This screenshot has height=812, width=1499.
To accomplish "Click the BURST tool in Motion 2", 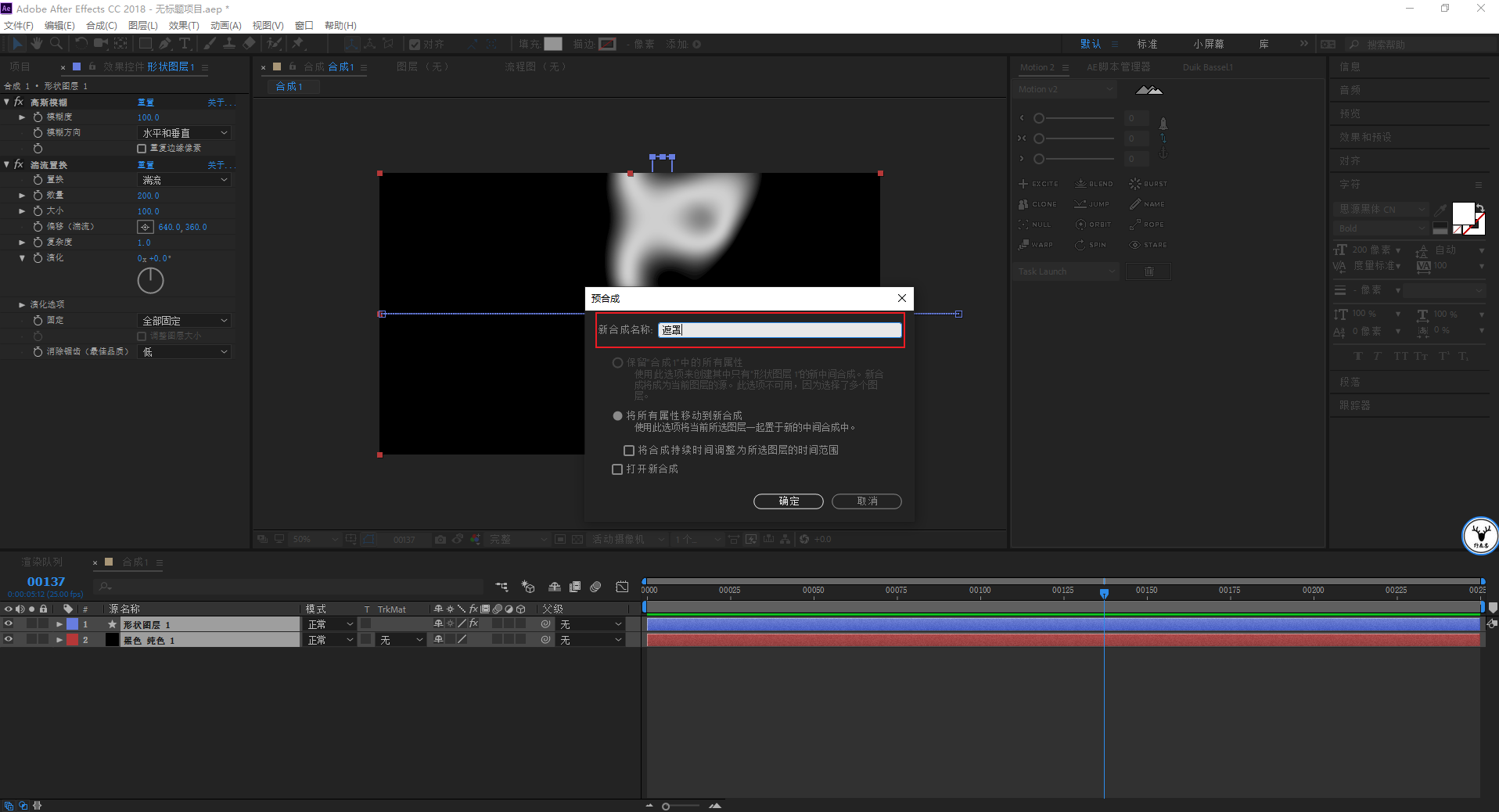I will point(1148,184).
